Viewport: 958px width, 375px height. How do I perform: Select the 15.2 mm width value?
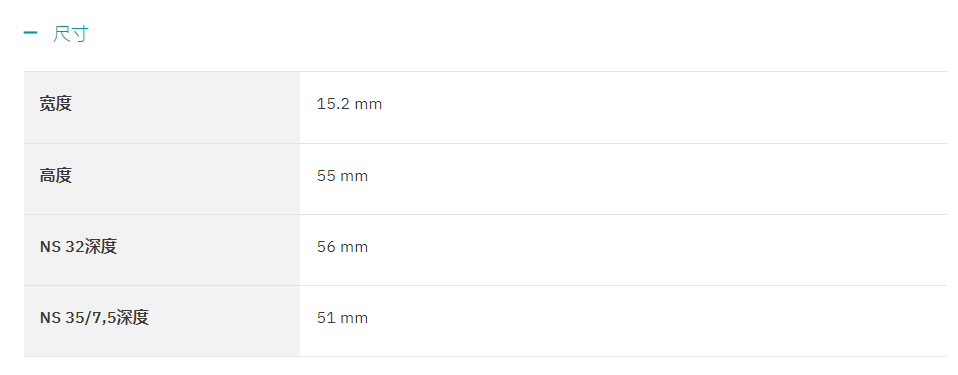pyautogui.click(x=349, y=104)
